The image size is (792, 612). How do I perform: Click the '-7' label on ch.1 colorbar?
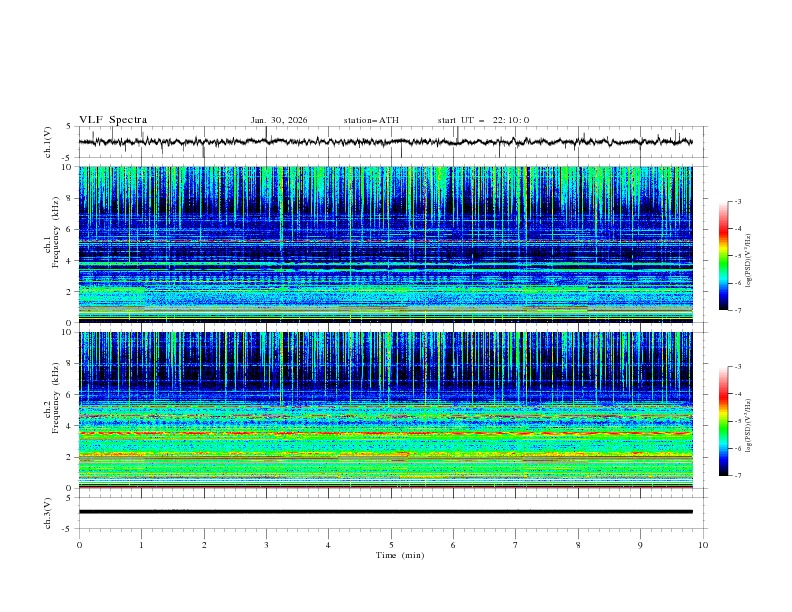click(738, 310)
